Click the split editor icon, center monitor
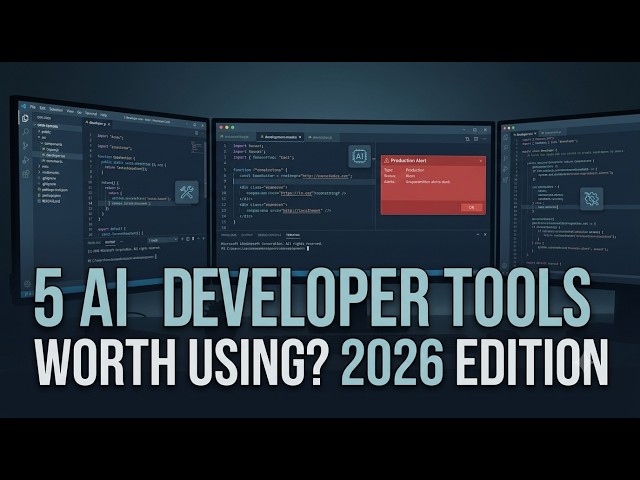This screenshot has height=480, width=640. pos(467,139)
